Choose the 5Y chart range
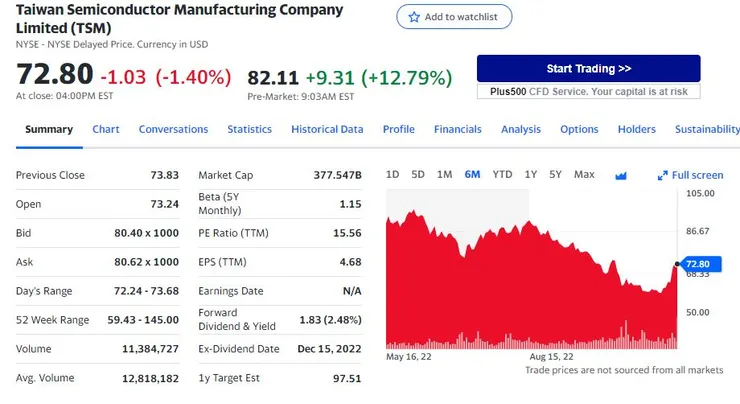 pyautogui.click(x=555, y=174)
